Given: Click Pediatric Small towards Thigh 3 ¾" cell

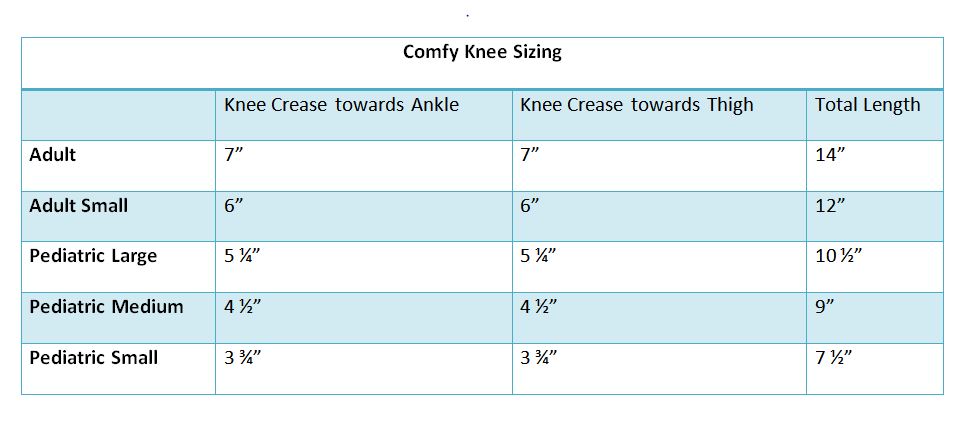Looking at the screenshot, I should click(x=538, y=357).
